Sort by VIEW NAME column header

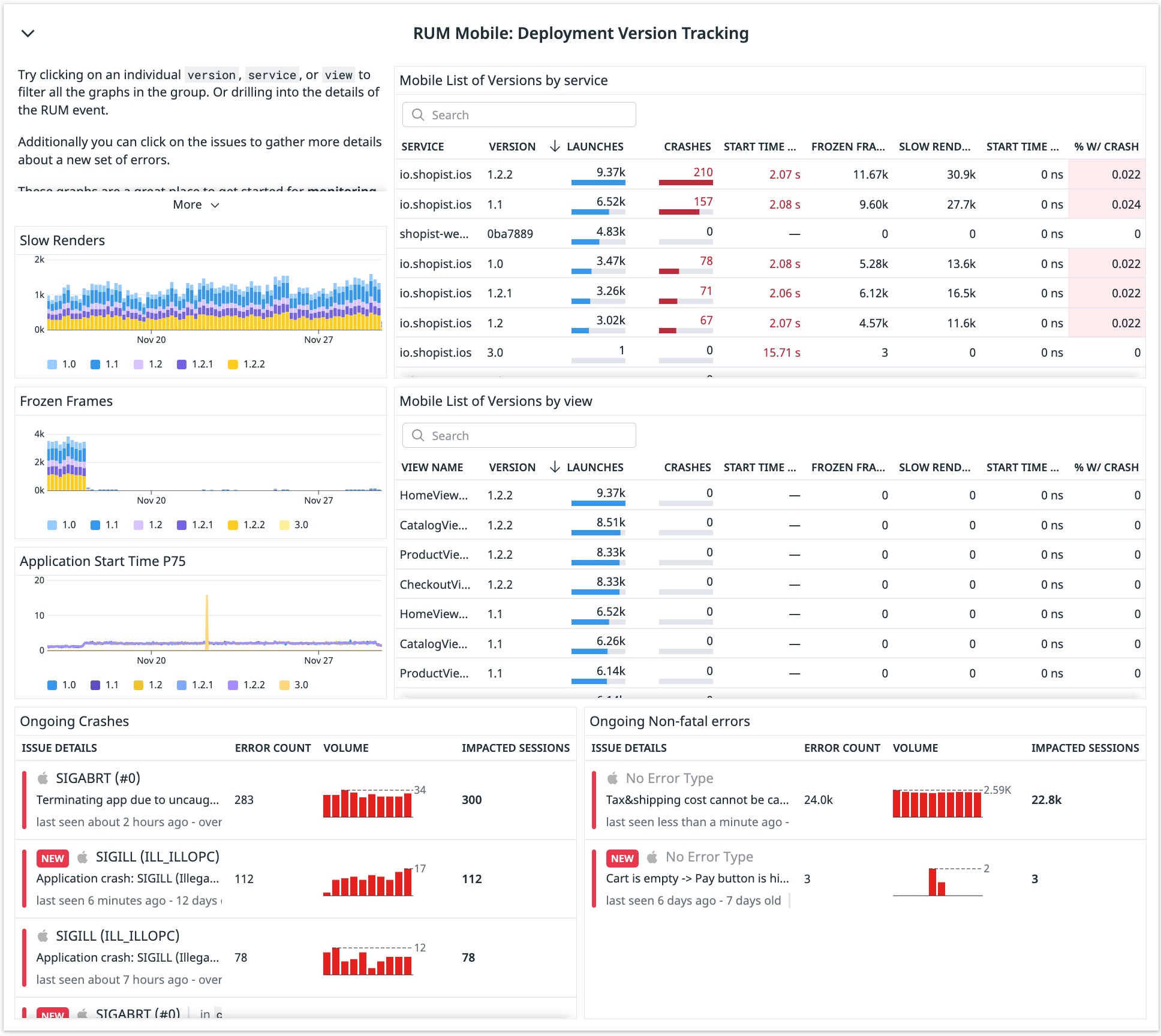[432, 467]
